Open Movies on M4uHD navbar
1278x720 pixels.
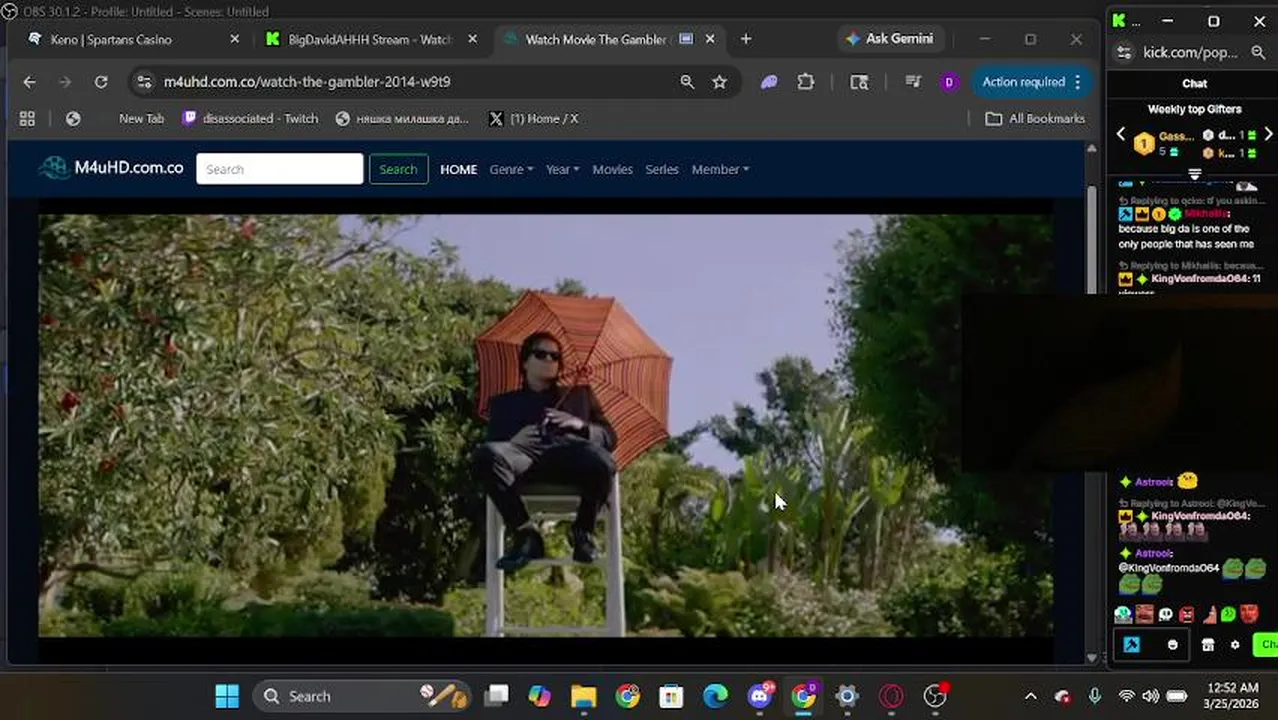click(612, 169)
